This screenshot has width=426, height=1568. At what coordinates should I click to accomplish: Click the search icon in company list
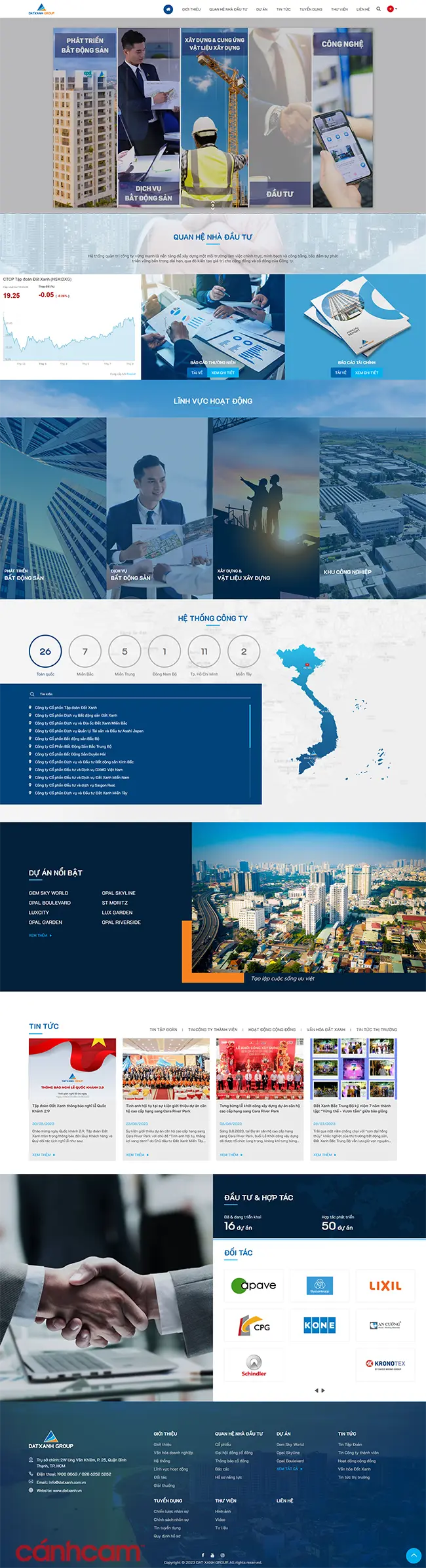pos(31,694)
